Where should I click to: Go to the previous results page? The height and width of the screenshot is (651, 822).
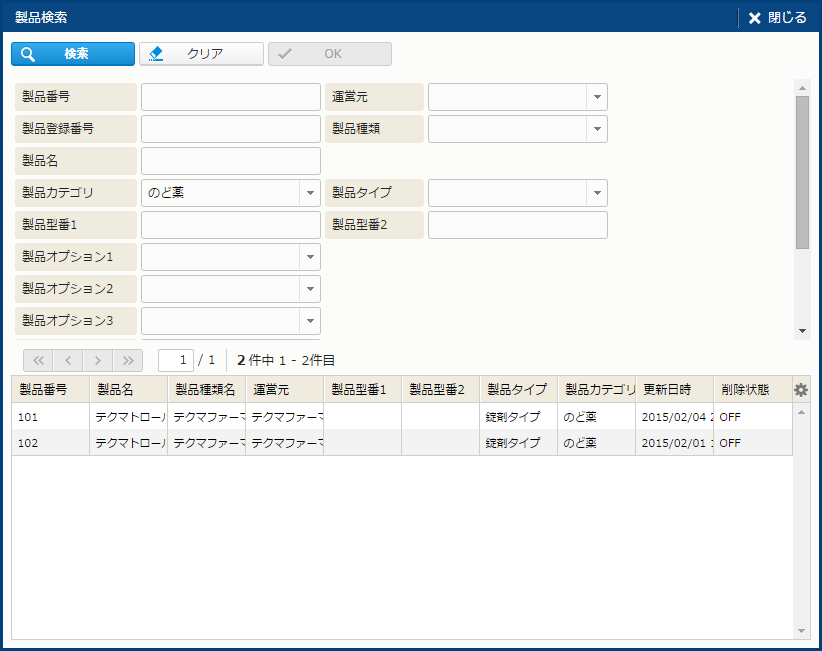(67, 360)
